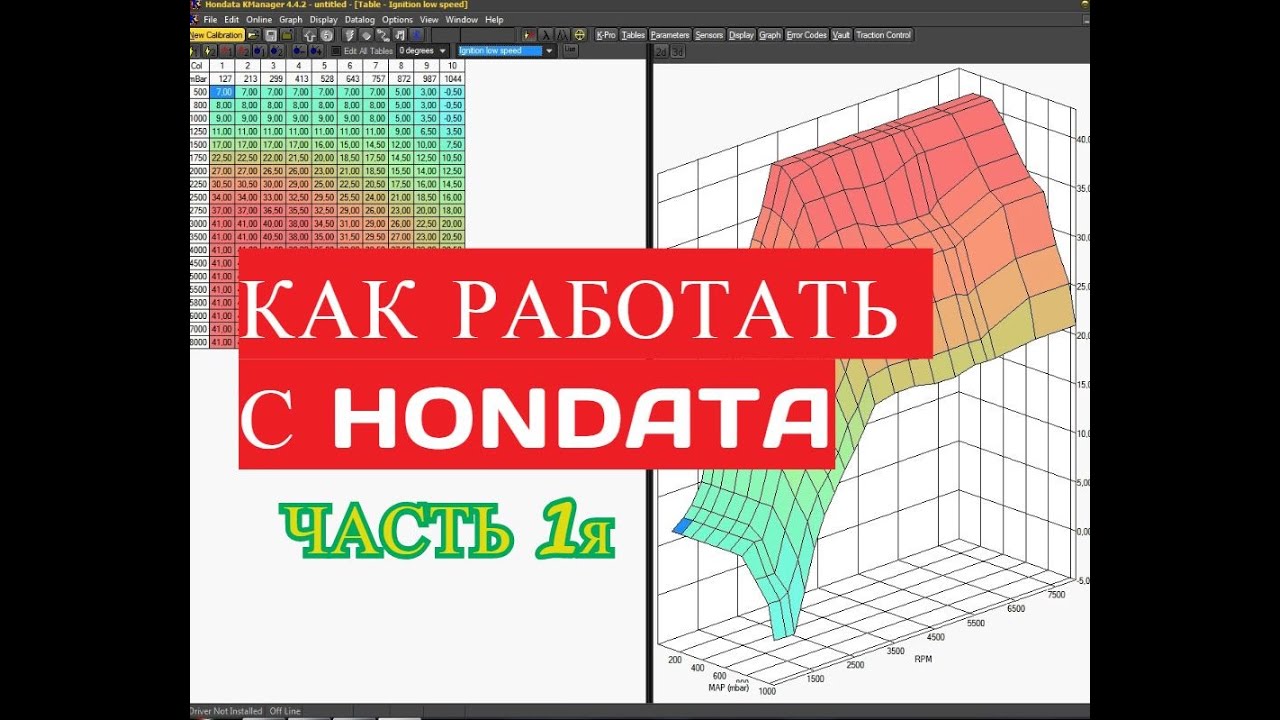Open the Graph menu
Image resolution: width=1280 pixels, height=720 pixels.
click(x=291, y=19)
